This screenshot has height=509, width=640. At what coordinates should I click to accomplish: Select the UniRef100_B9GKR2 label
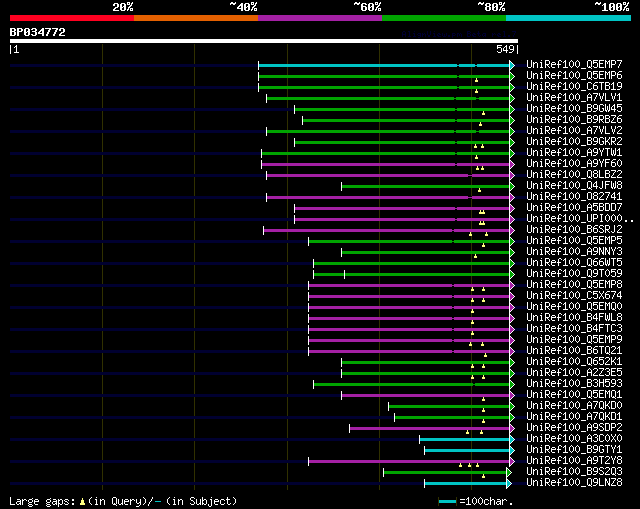[x=574, y=142]
